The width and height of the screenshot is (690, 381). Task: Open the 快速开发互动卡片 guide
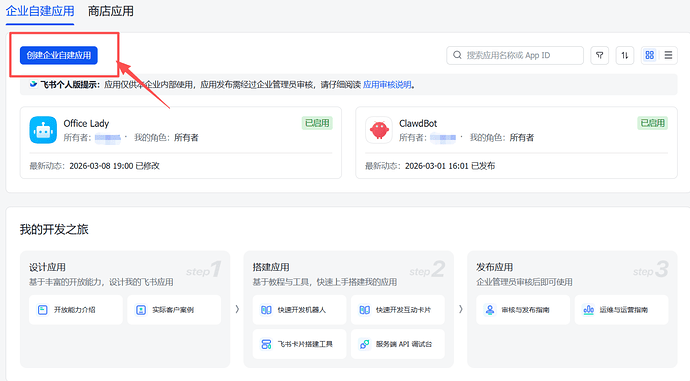pos(398,310)
